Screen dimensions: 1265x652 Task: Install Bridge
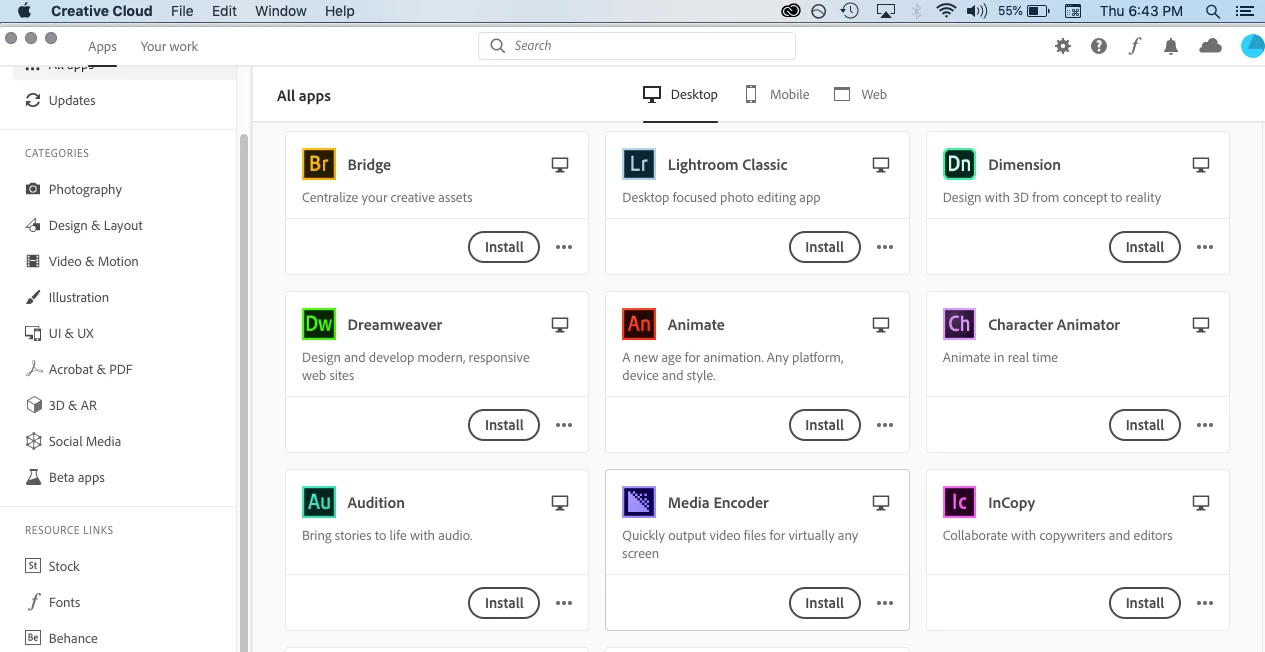tap(504, 247)
